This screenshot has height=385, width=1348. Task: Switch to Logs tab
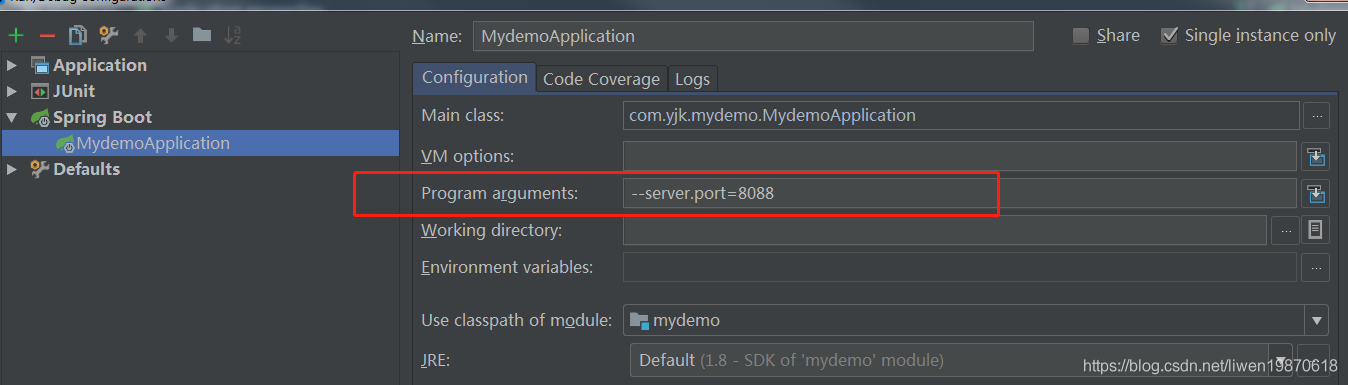(x=692, y=79)
